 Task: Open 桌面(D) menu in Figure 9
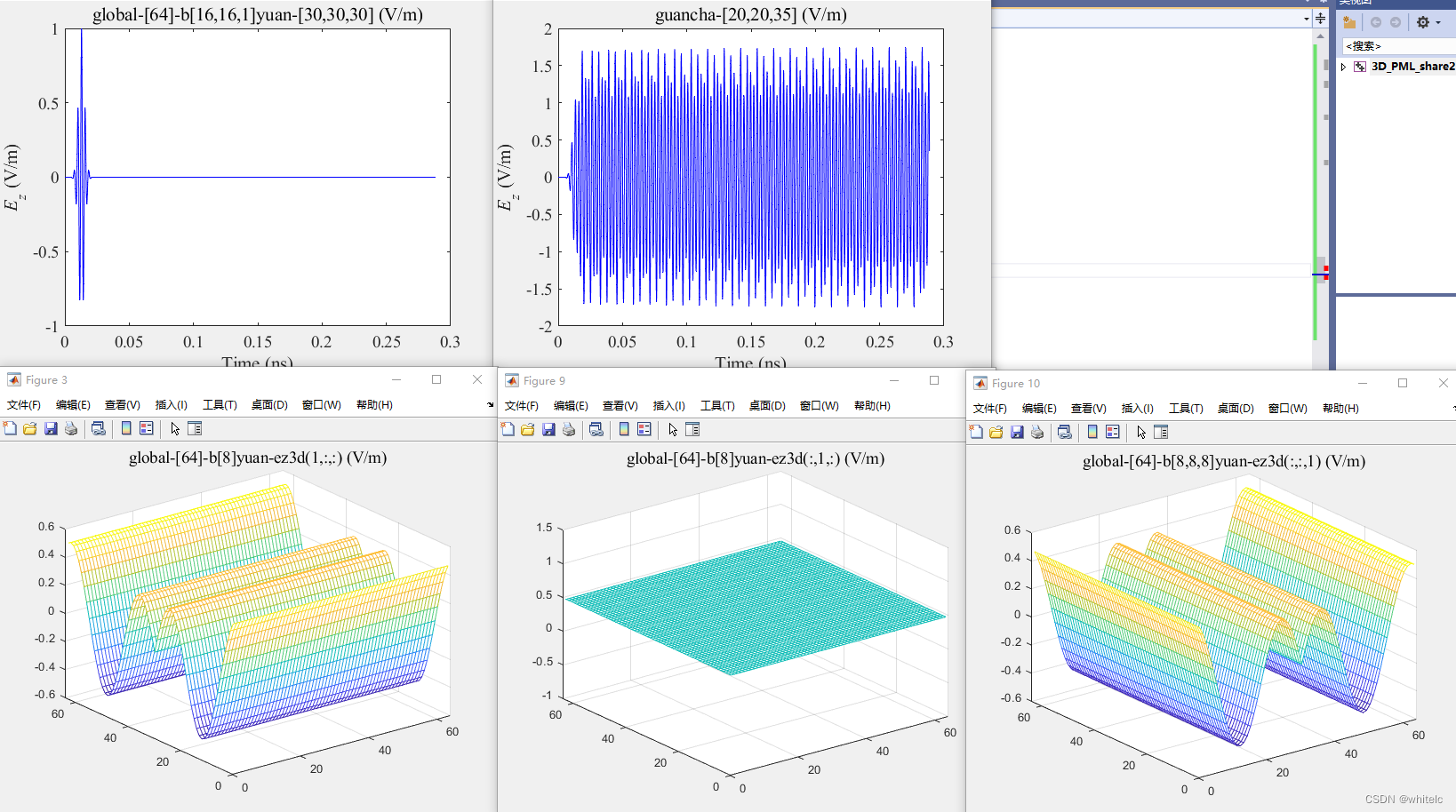click(767, 406)
